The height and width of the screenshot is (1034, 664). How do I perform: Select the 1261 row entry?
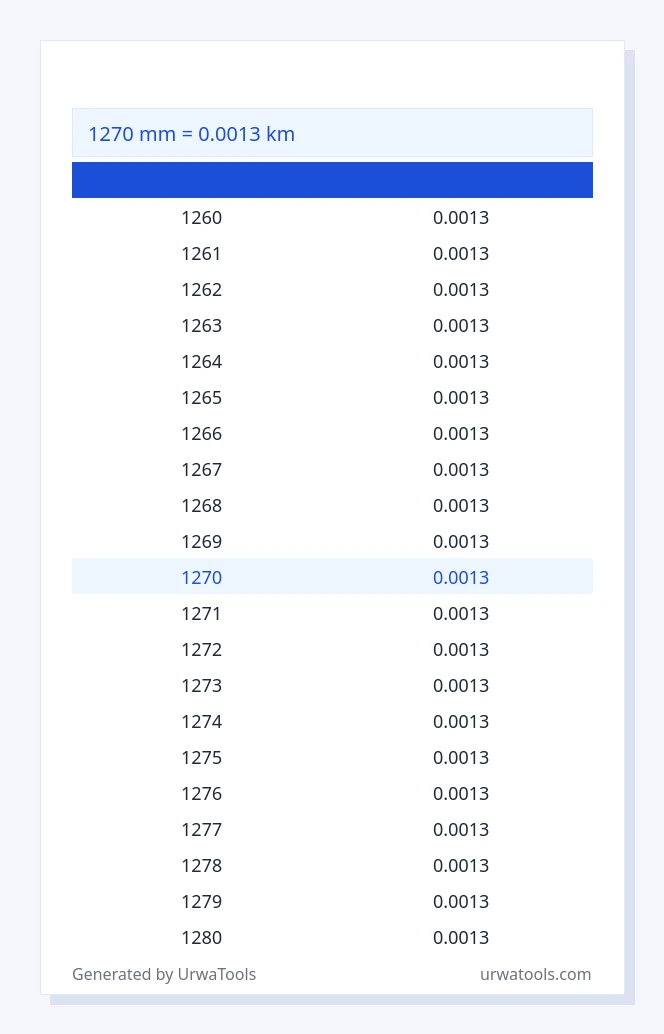[202, 254]
